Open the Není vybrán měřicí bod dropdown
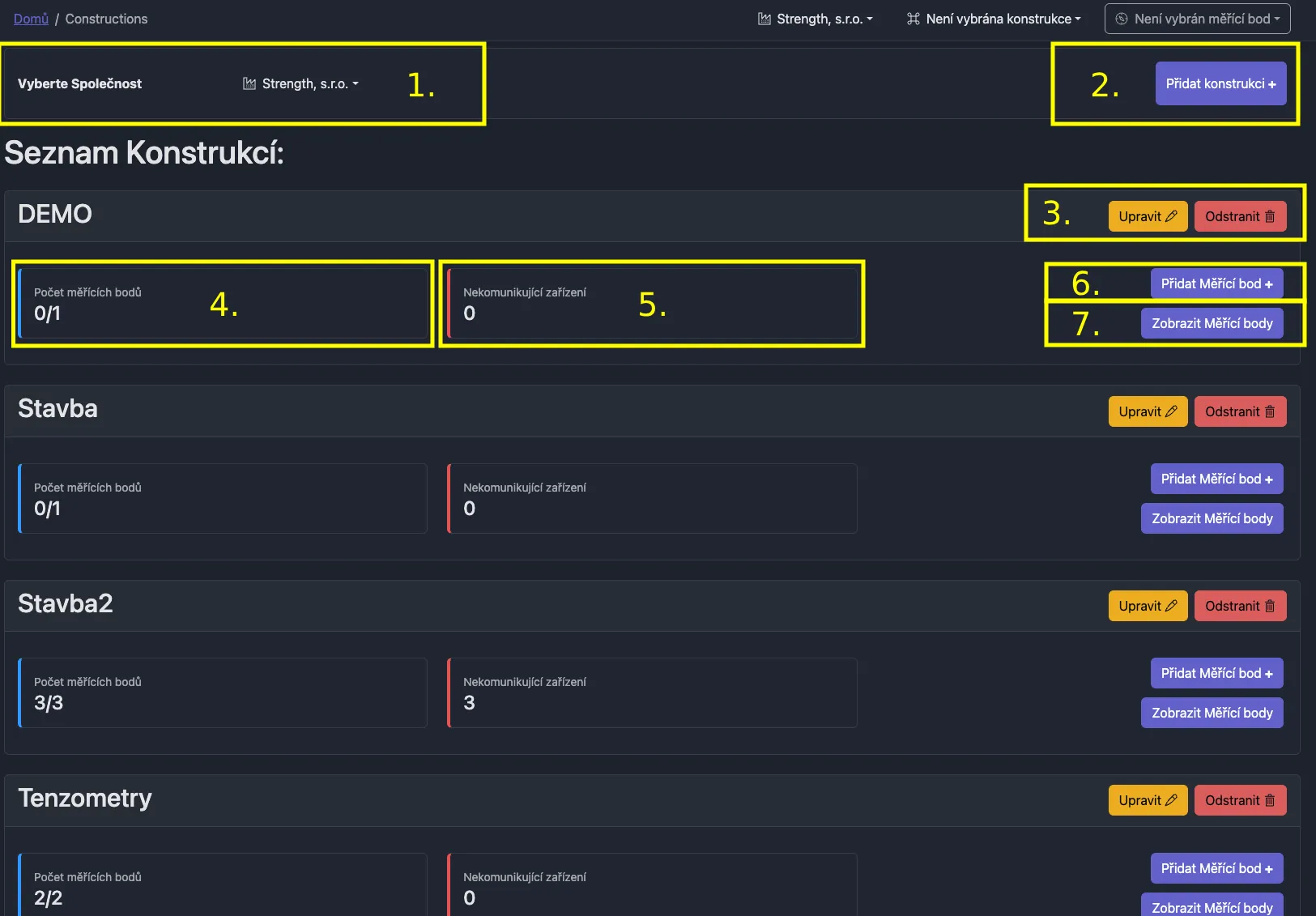The width and height of the screenshot is (1316, 916). (x=1197, y=19)
